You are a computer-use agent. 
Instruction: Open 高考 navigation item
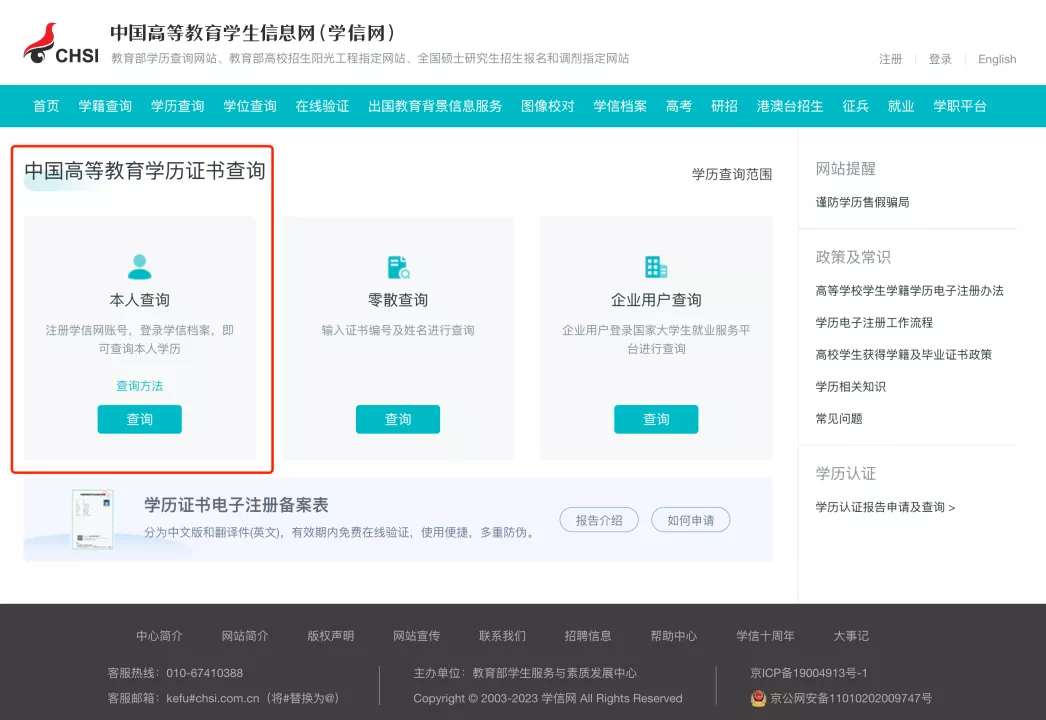(x=678, y=106)
